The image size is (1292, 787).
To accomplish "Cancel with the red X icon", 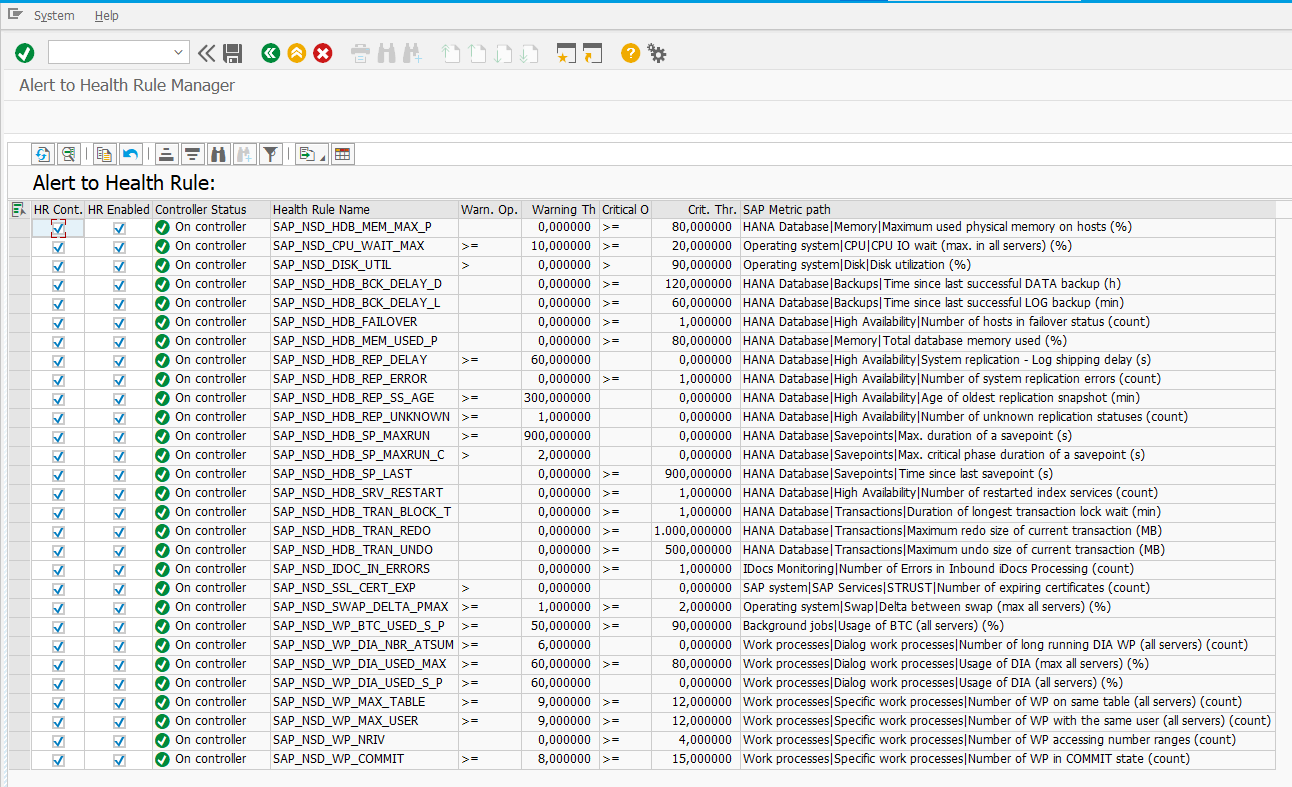I will [323, 53].
